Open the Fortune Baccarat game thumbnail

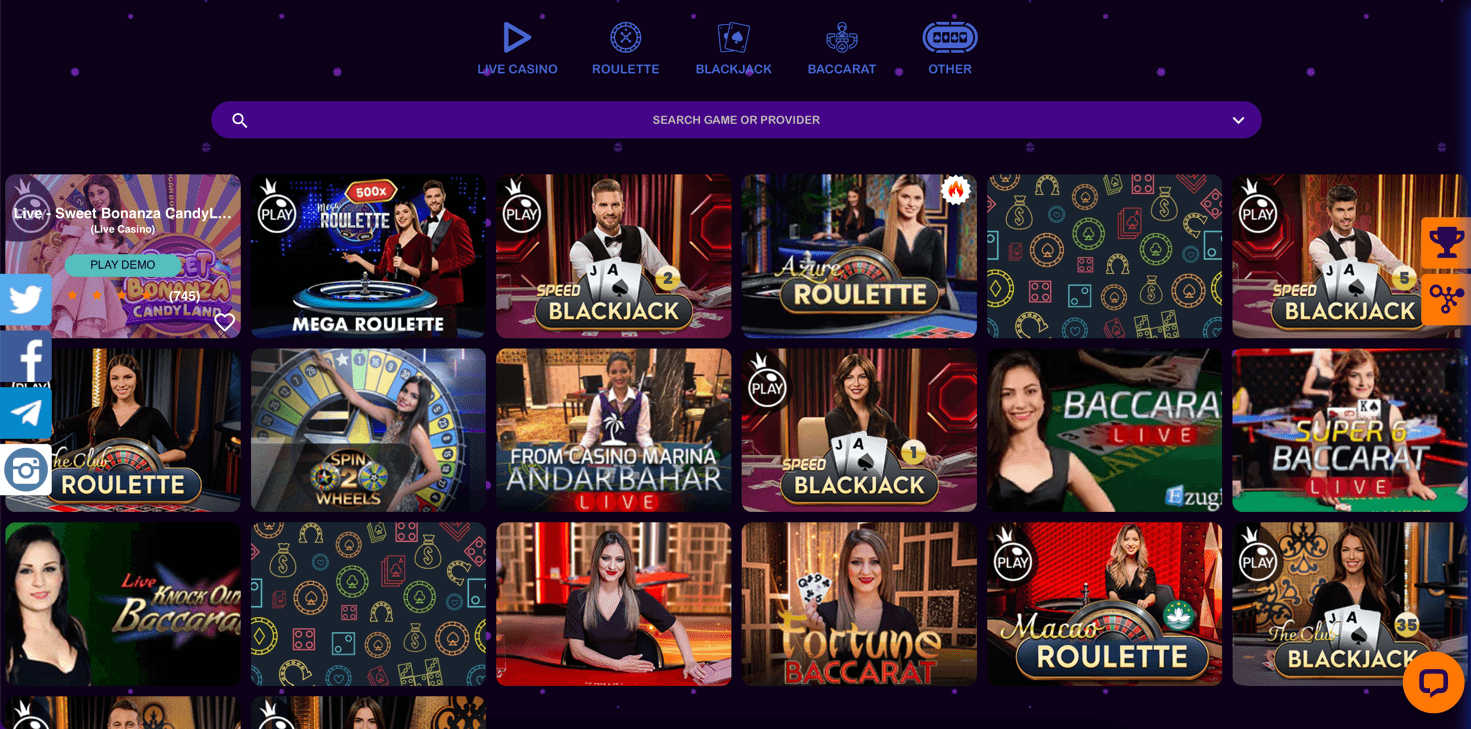[859, 604]
